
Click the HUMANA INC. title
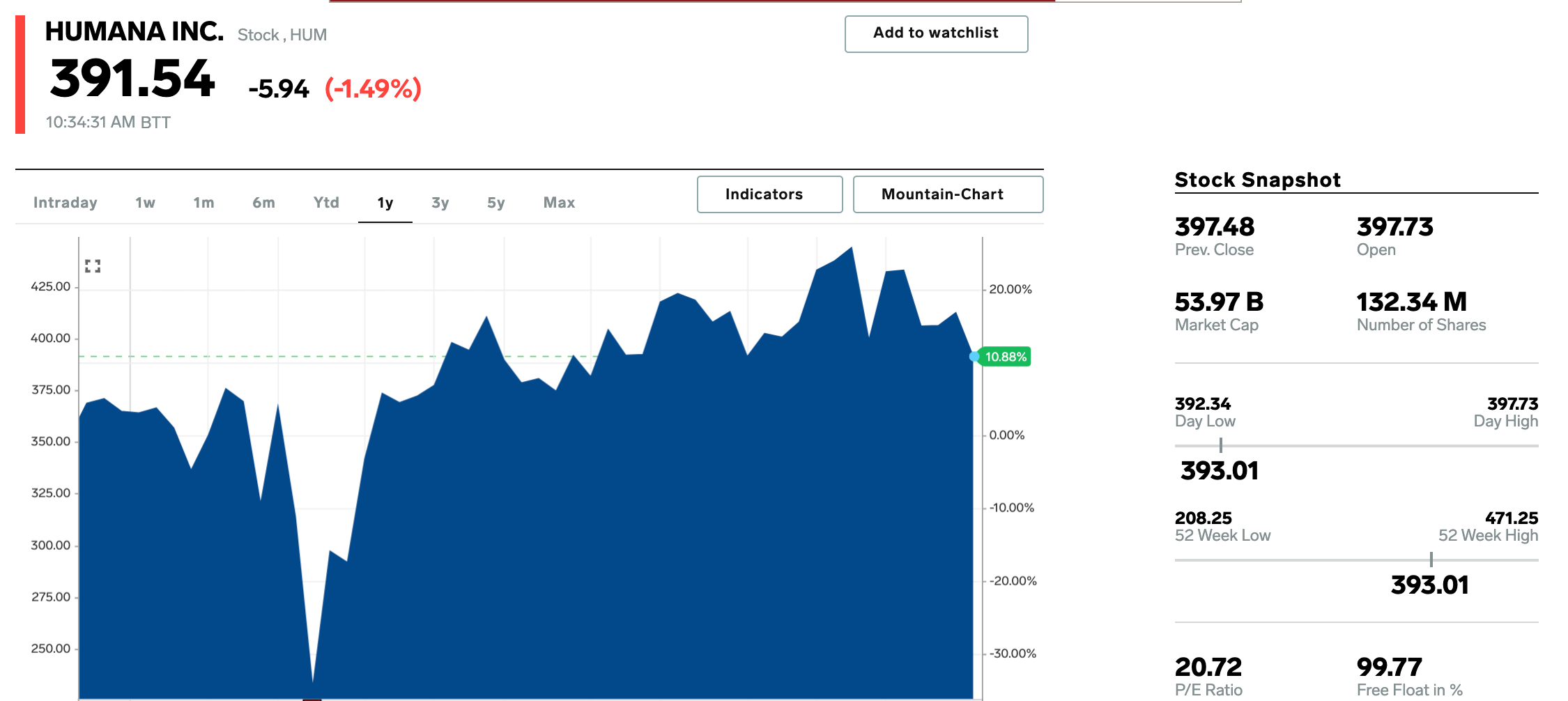coord(134,31)
